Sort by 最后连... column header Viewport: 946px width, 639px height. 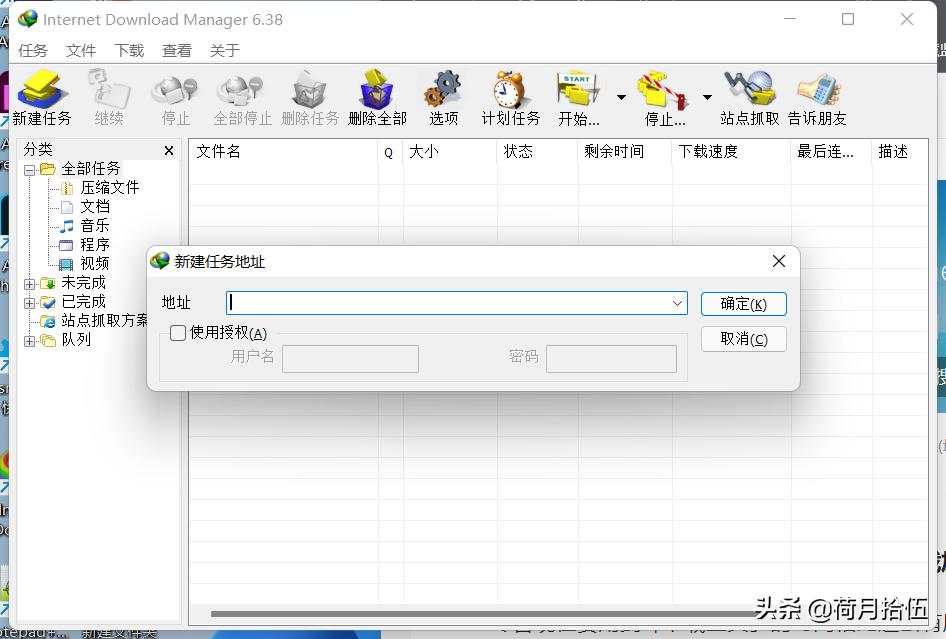(831, 151)
